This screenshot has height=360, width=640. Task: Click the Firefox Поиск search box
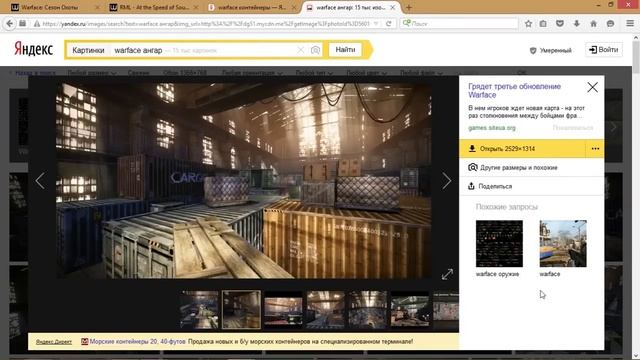[x=459, y=24]
